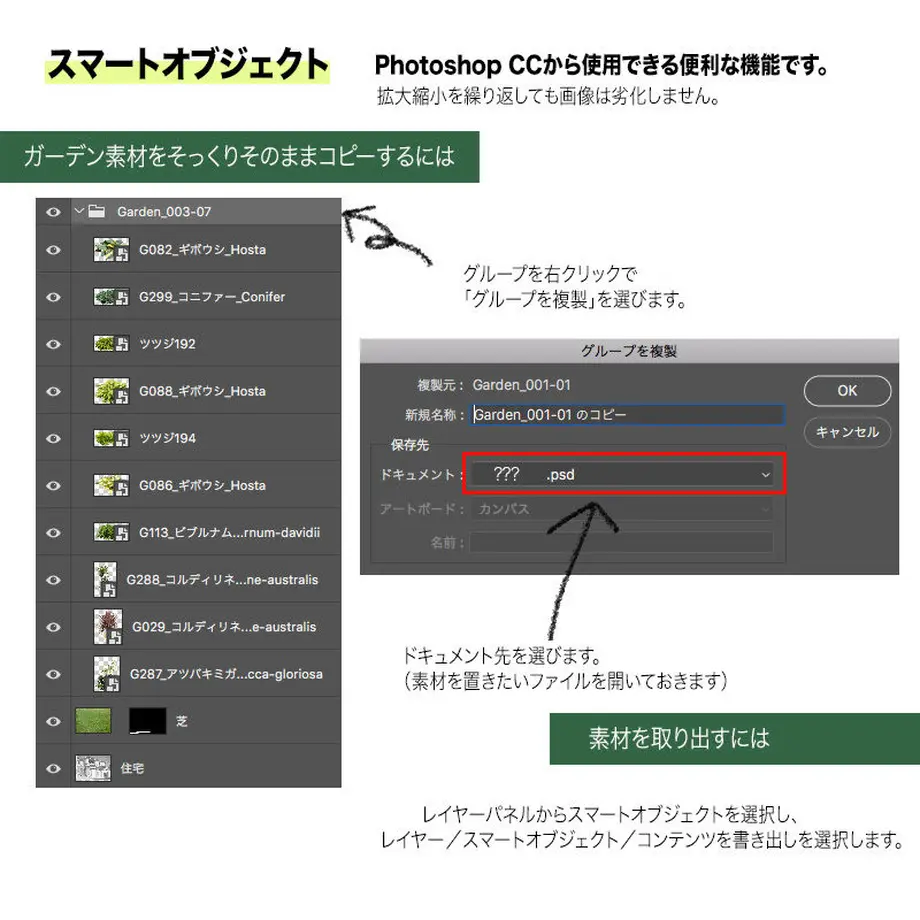Click the キャンセル button
920x920 pixels.
(847, 432)
